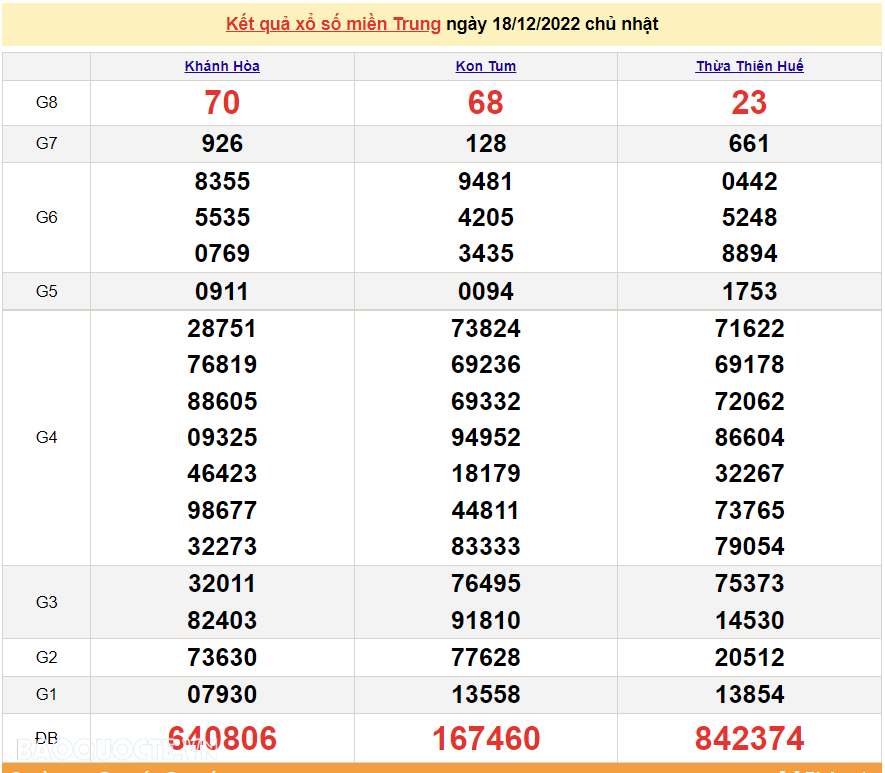
Task: Select the G1 number 13558
Action: [486, 694]
